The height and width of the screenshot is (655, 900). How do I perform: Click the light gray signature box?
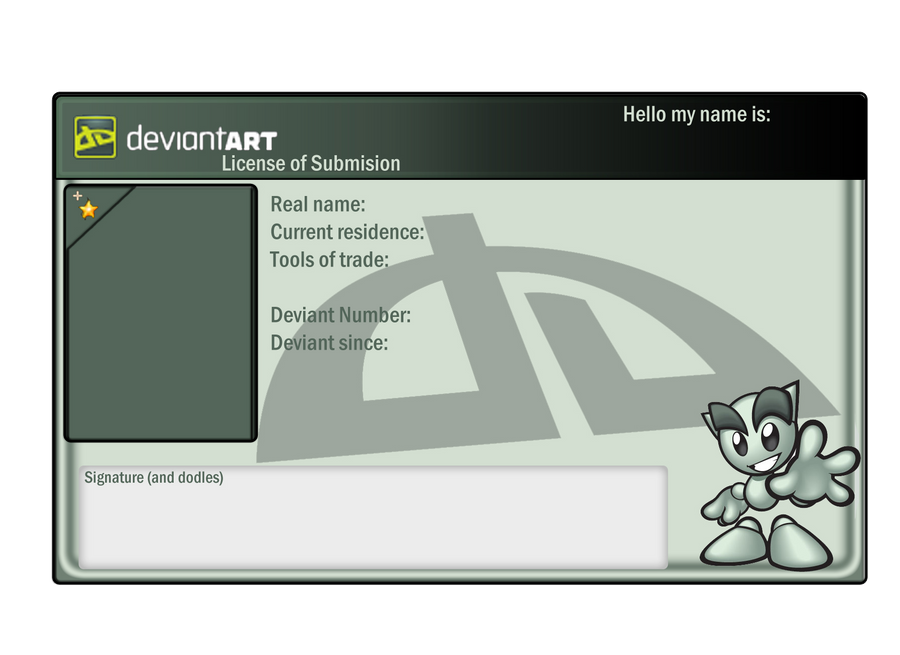(373, 517)
